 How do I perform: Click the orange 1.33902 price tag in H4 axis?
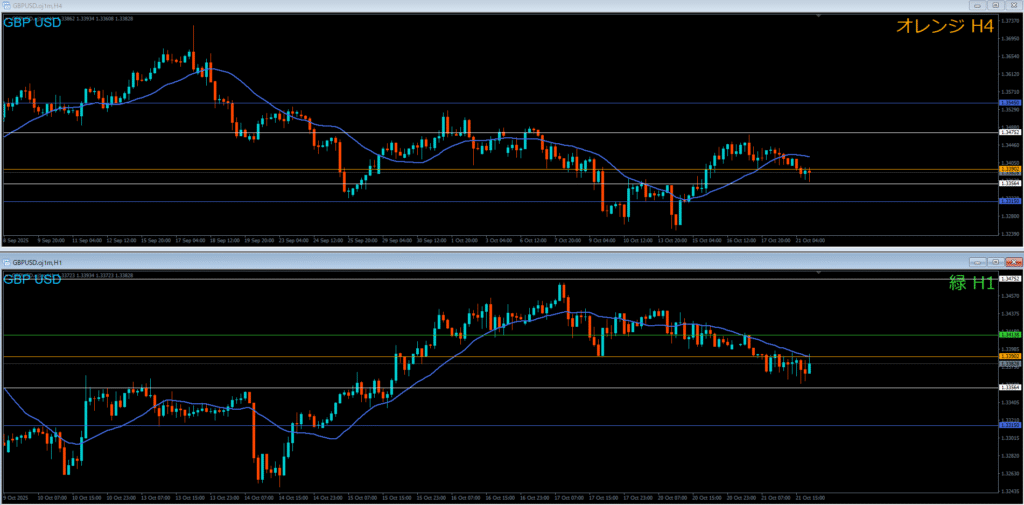pos(1010,169)
